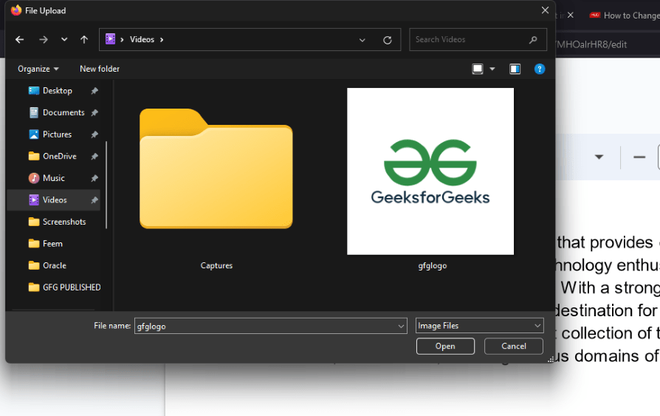Open address bar history dropdown
The image size is (660, 416).
click(x=362, y=40)
